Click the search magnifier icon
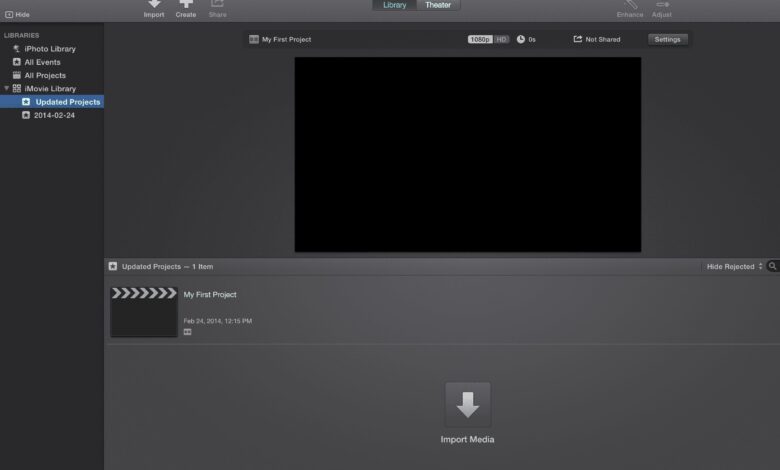The image size is (780, 470). pos(773,267)
